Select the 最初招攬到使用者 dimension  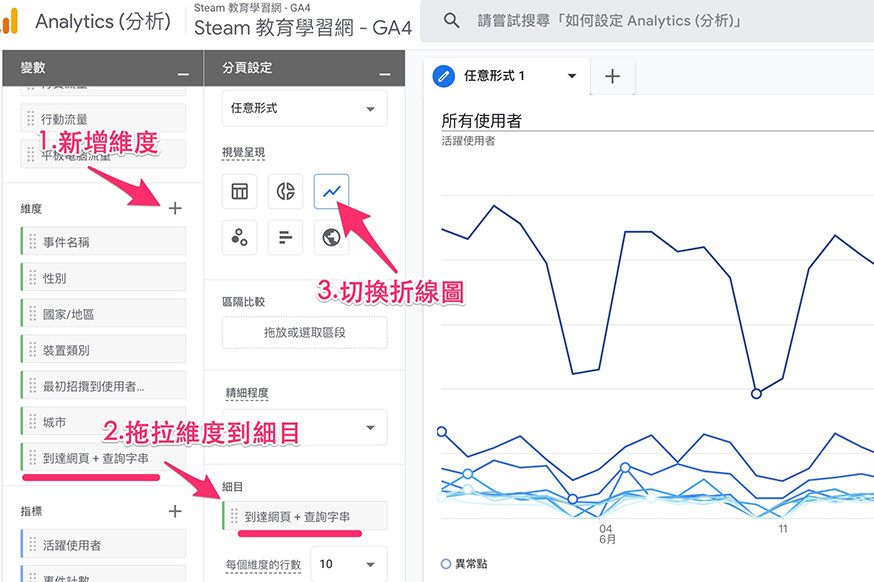(x=103, y=386)
